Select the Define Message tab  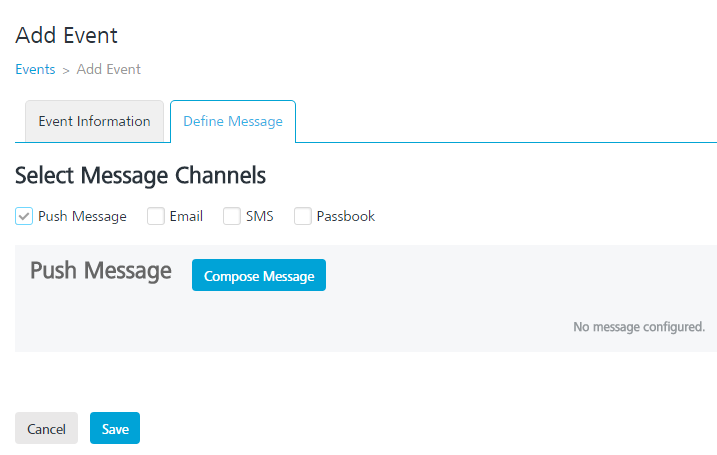pos(233,121)
